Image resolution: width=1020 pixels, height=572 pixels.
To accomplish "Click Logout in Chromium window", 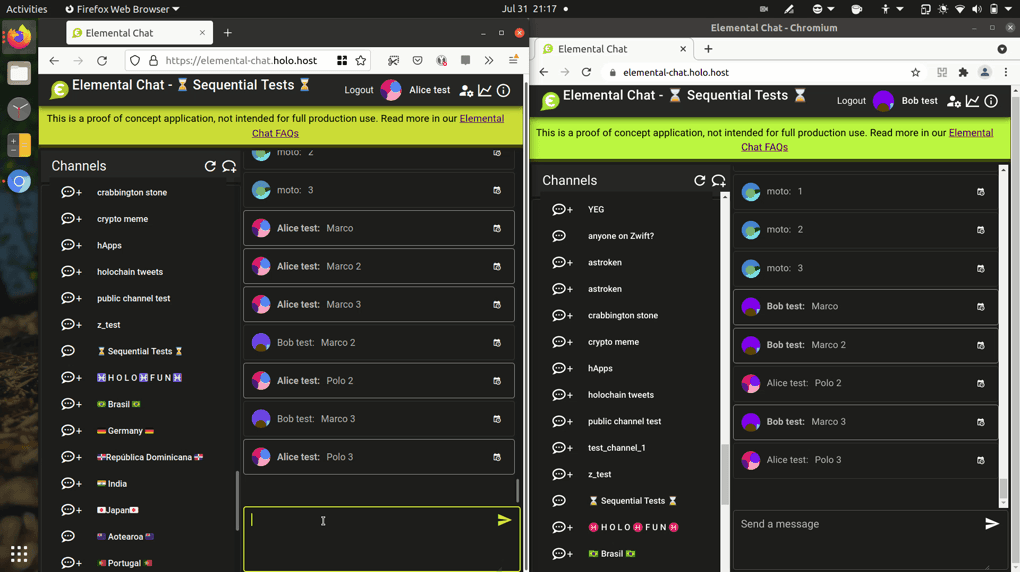I will point(851,101).
